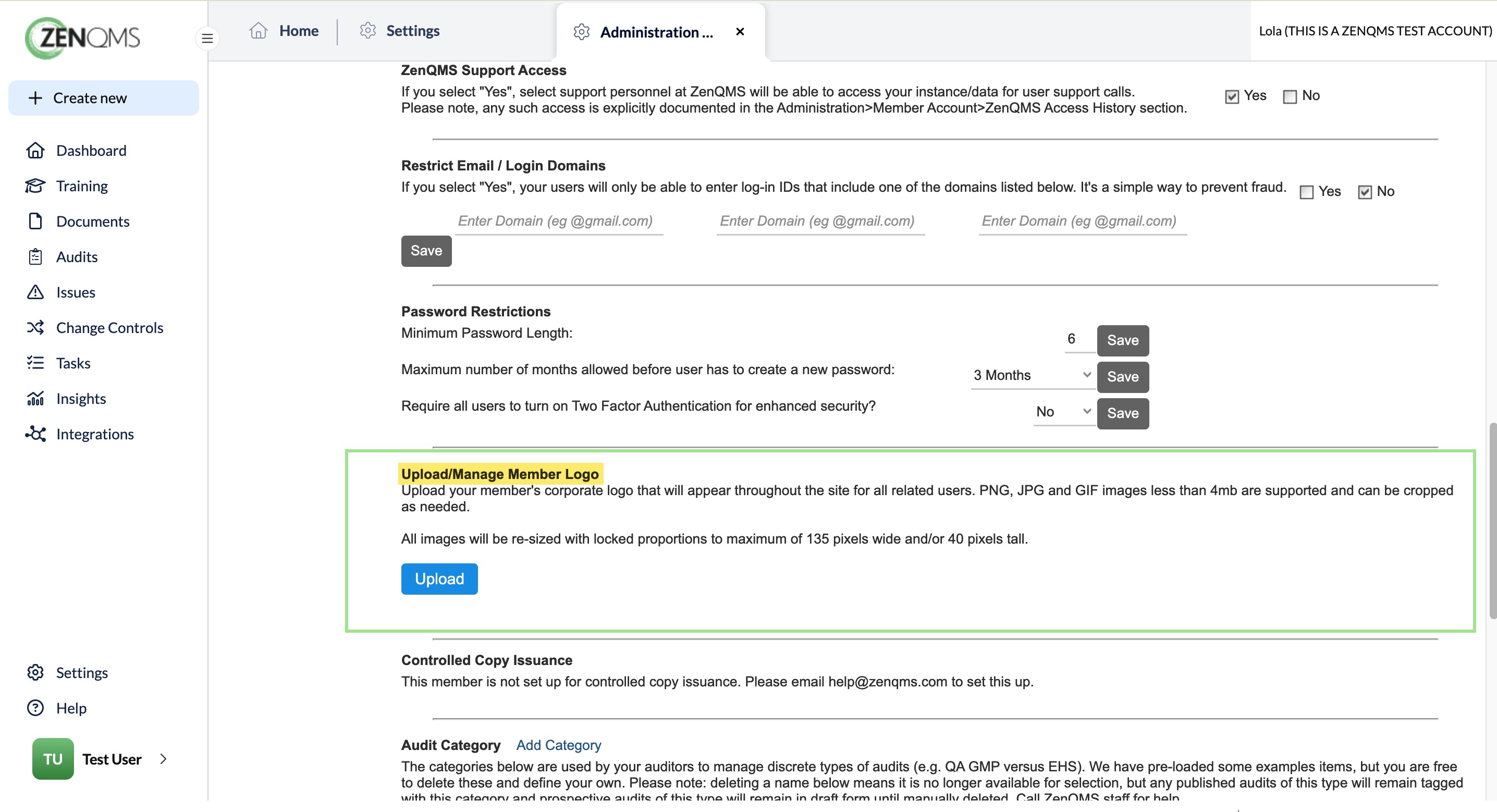Open Tasks in the sidebar
This screenshot has width=1497, height=812.
pos(73,363)
